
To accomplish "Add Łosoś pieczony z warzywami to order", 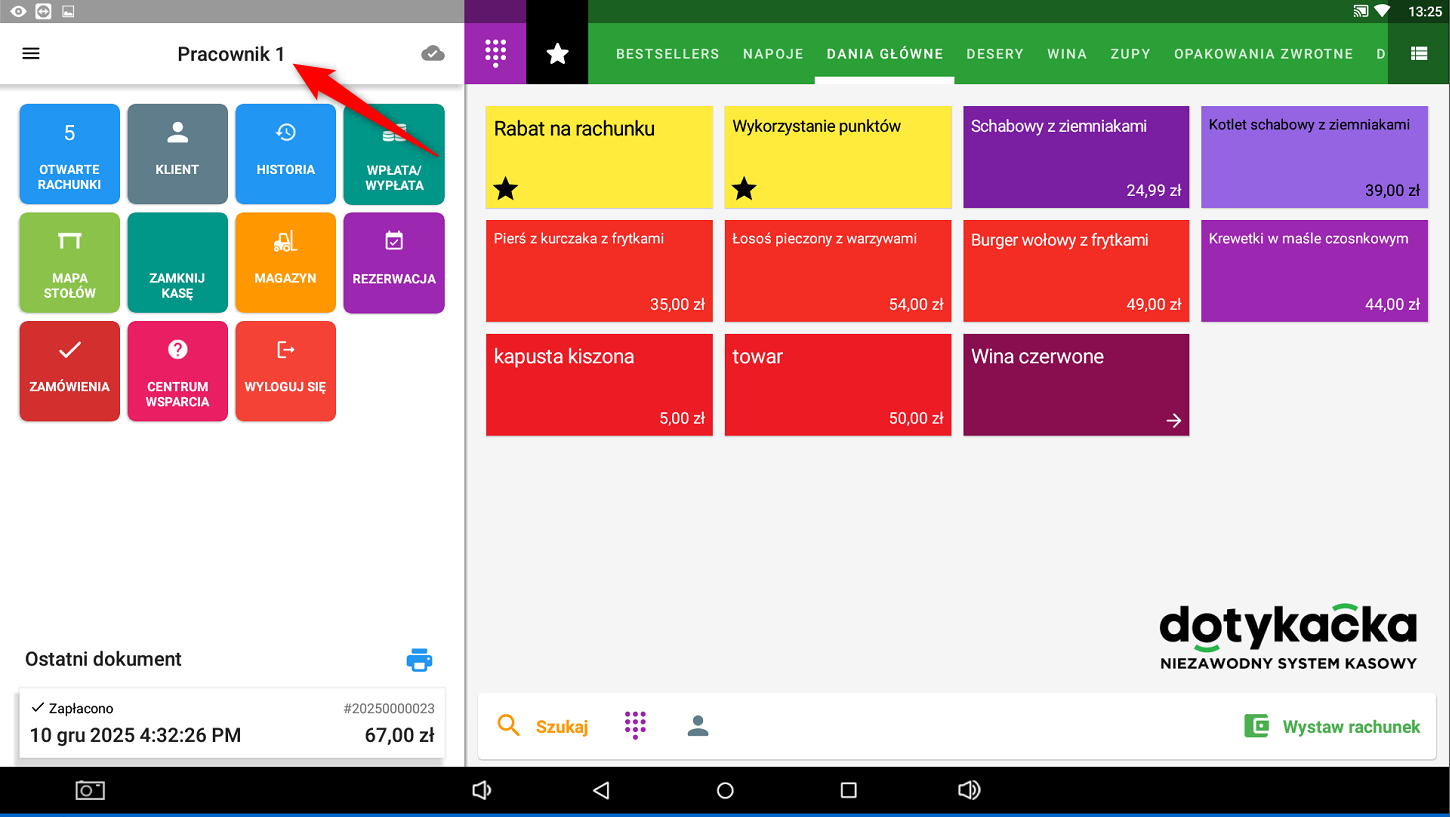I will tap(838, 271).
